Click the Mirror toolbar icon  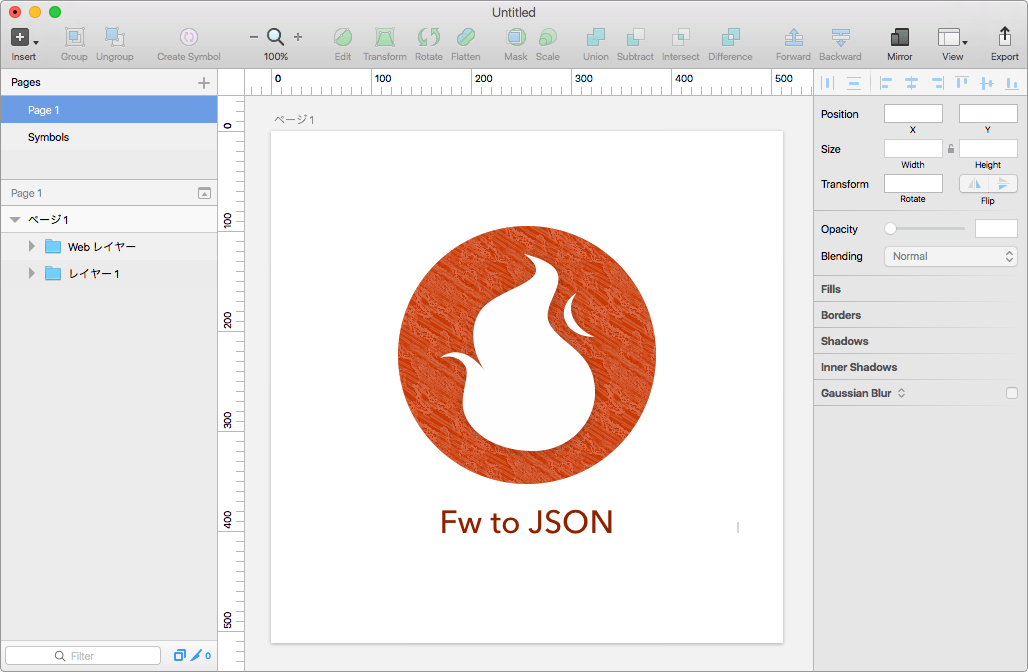(x=899, y=38)
